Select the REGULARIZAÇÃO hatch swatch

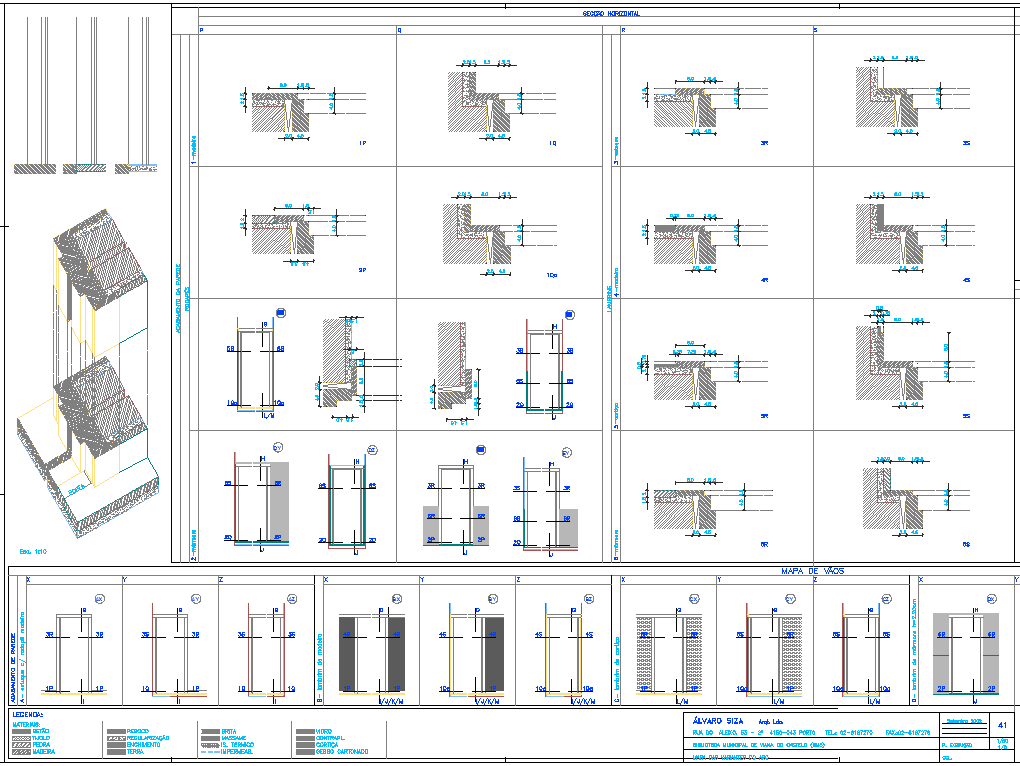pos(116,738)
